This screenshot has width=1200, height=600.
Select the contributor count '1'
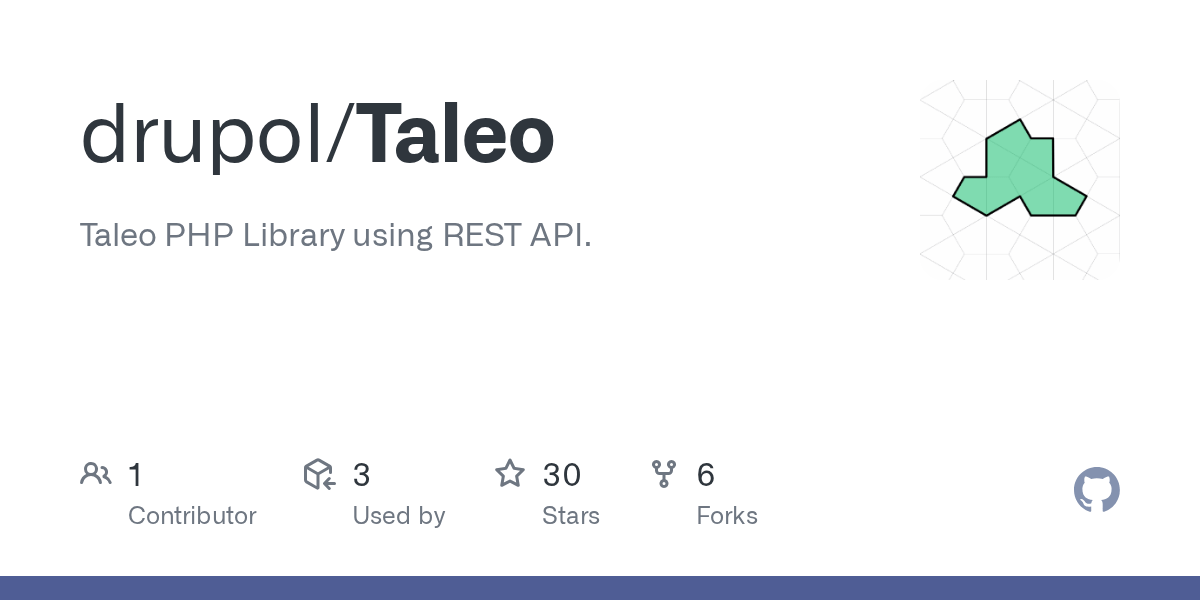135,475
